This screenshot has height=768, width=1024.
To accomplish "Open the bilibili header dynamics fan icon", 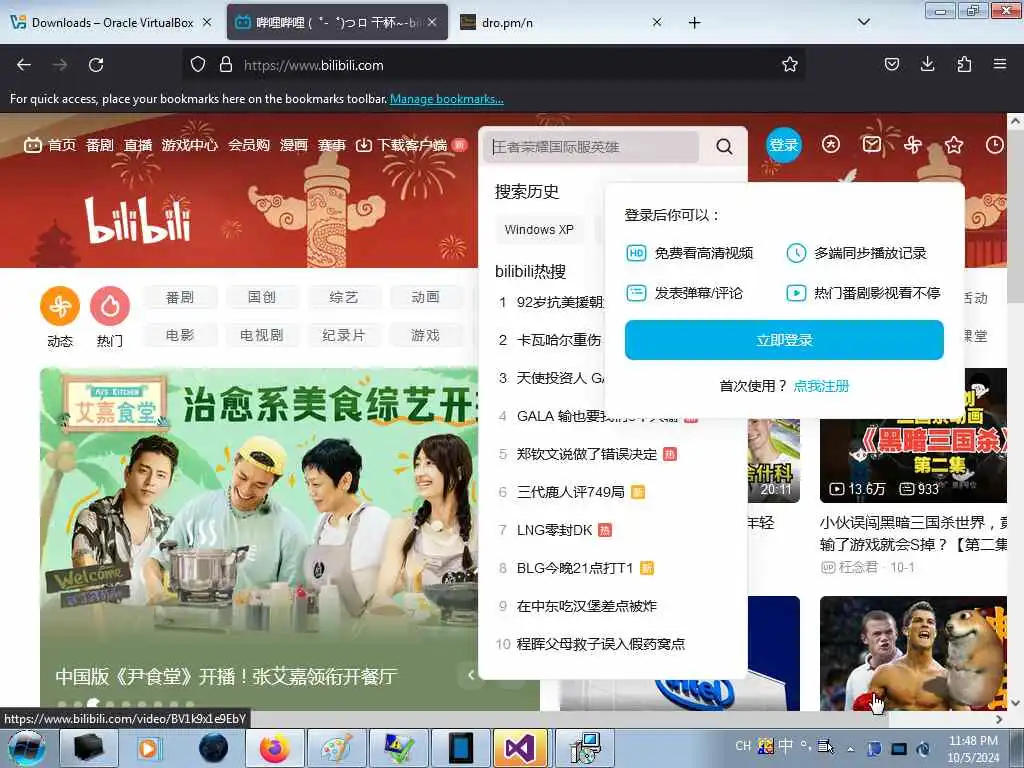I will 913,144.
